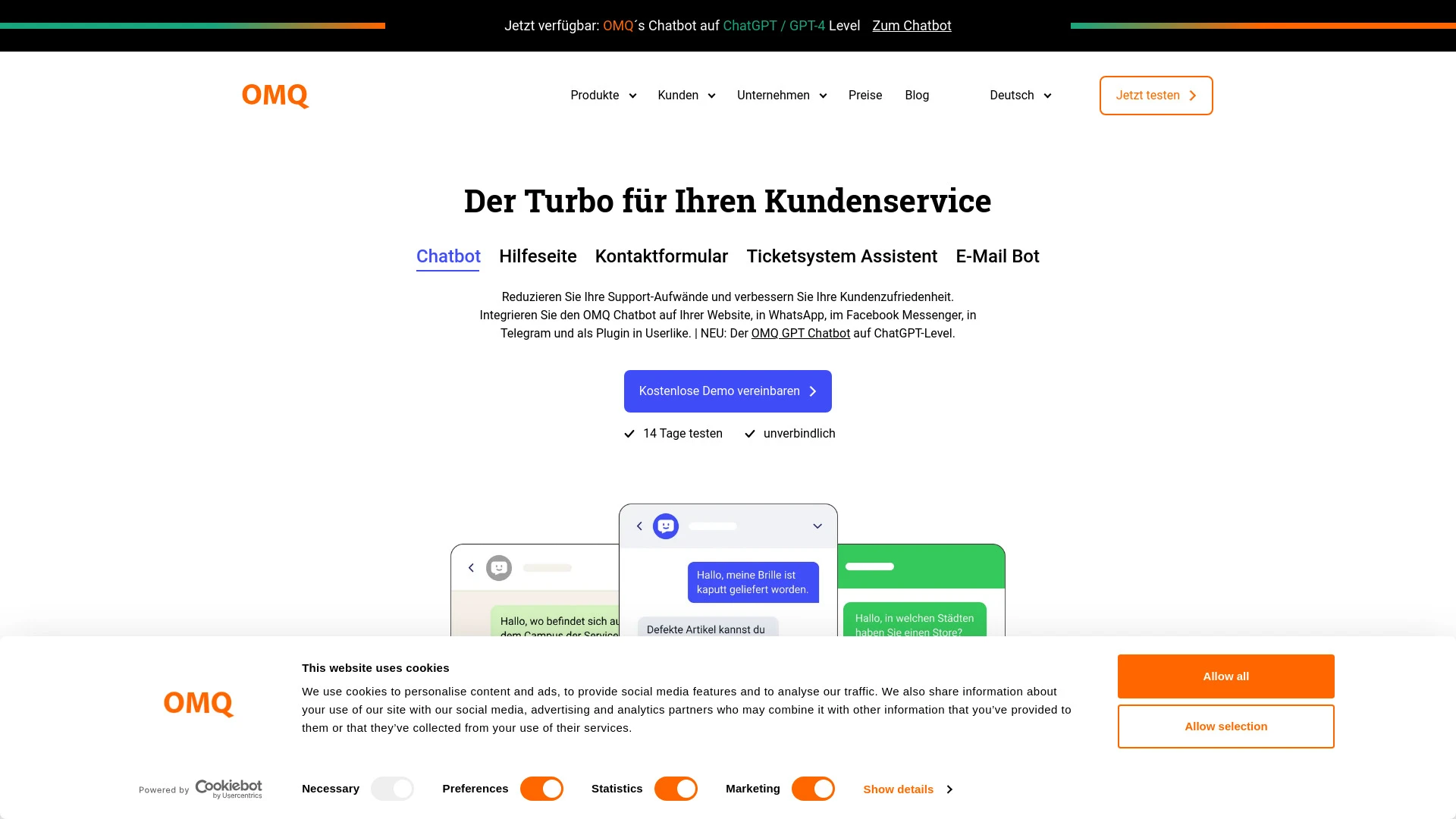
Task: Select the E-Mail Bot product tab
Action: tap(997, 256)
